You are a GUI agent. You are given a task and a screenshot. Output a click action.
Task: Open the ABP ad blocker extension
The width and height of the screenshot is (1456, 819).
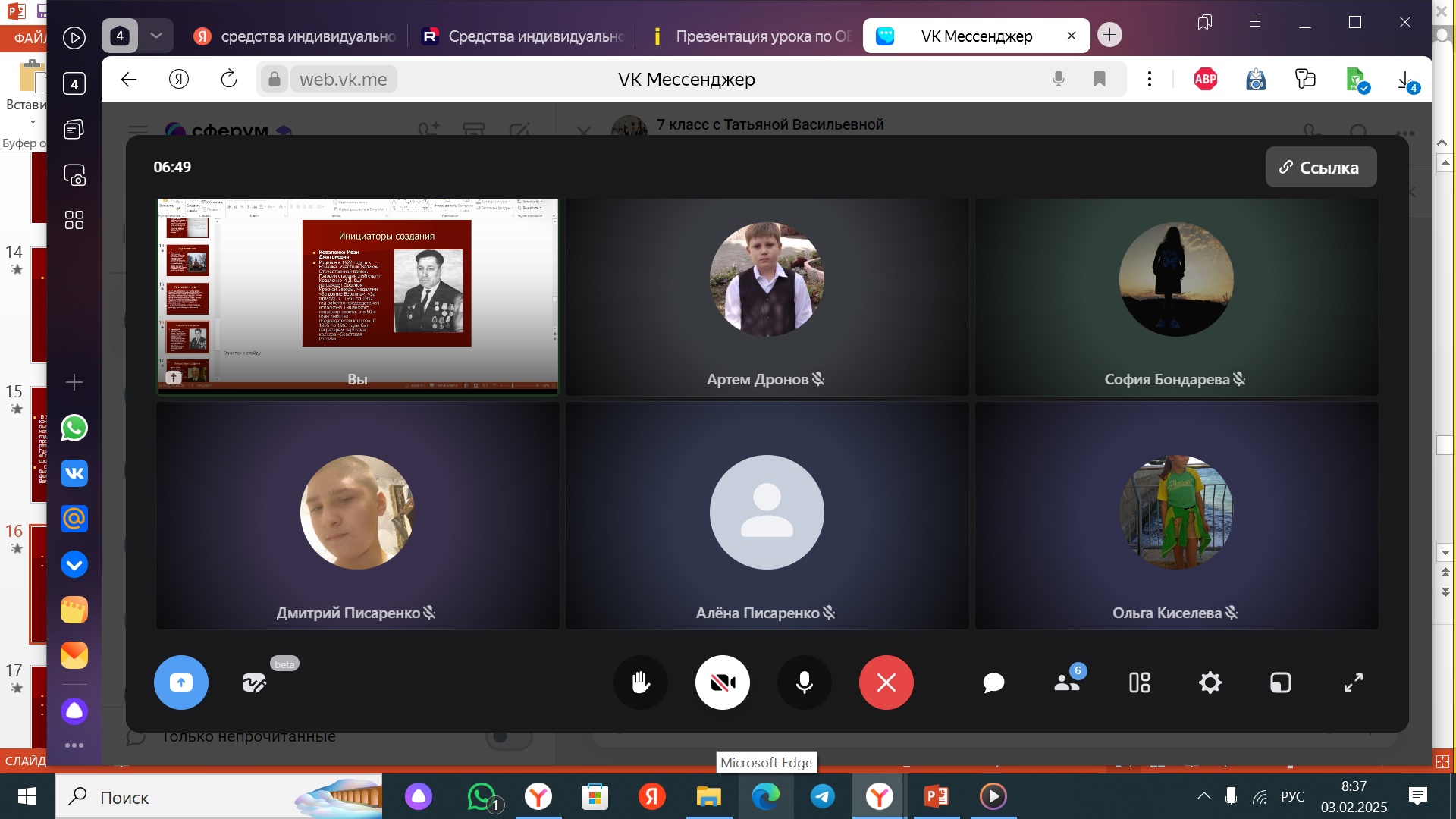[1206, 79]
